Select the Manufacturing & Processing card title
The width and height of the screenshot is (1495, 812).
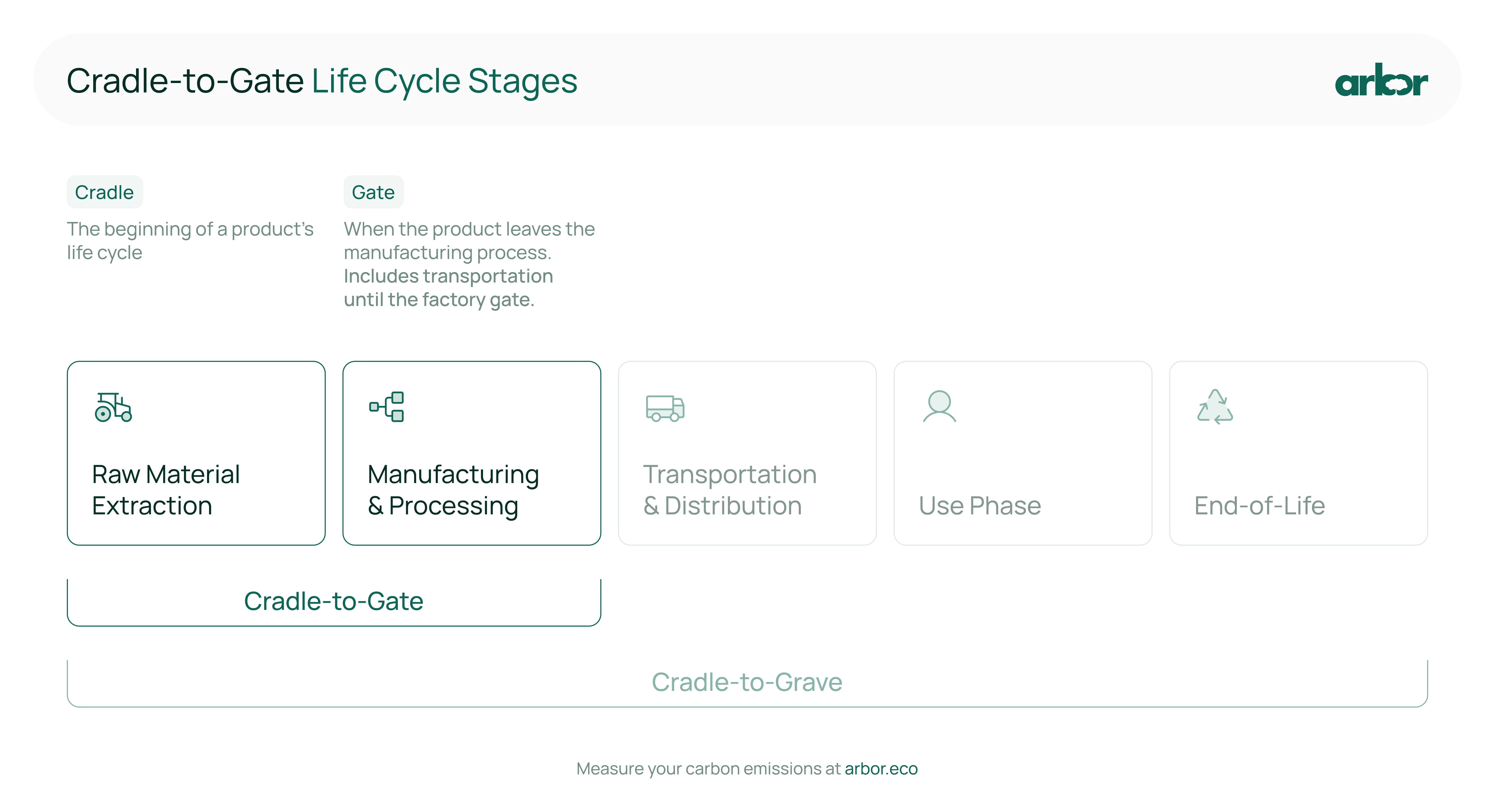[x=453, y=490]
